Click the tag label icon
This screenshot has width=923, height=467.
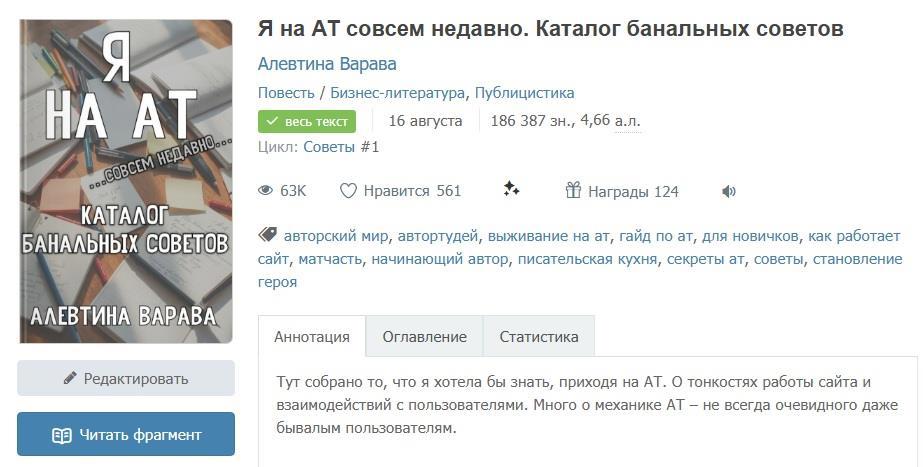pyautogui.click(x=267, y=236)
